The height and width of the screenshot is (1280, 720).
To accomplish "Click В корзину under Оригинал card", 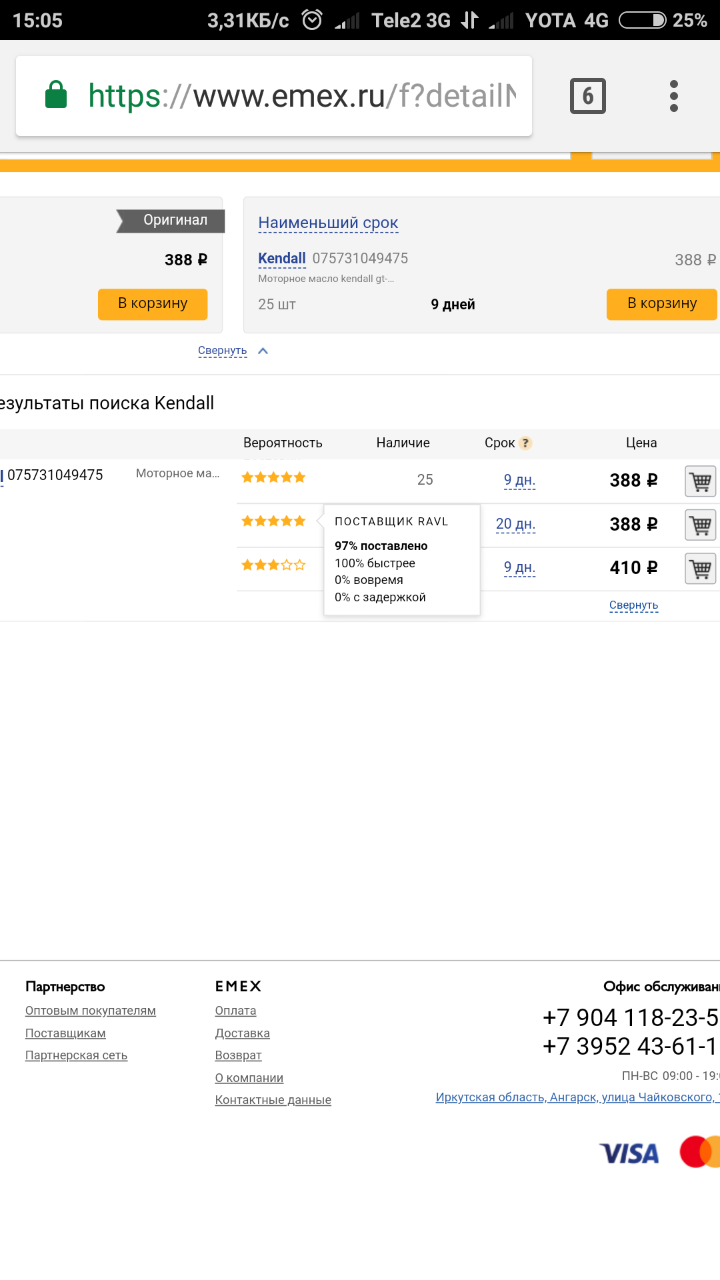I will (x=152, y=303).
